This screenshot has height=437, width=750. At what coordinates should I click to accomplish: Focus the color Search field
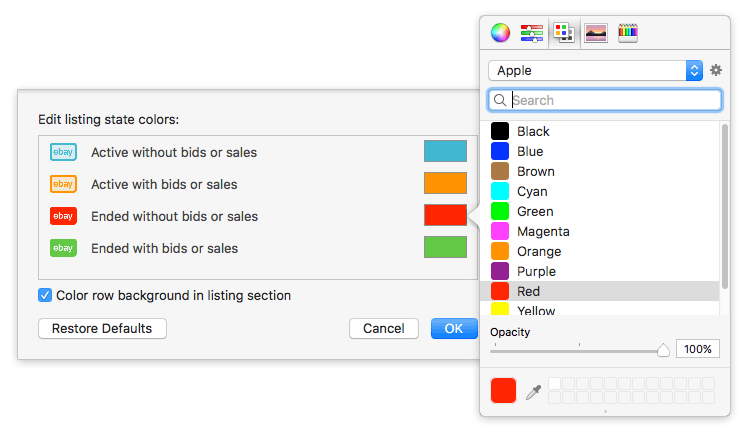605,100
